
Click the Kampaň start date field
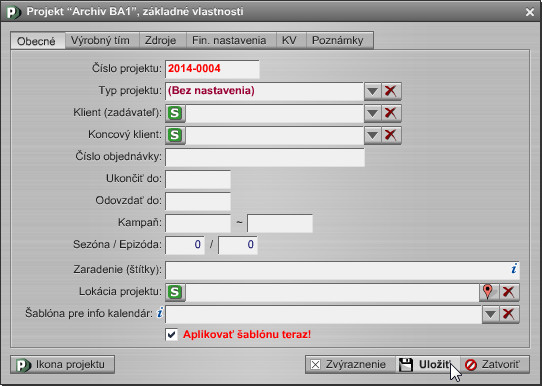tap(198, 223)
